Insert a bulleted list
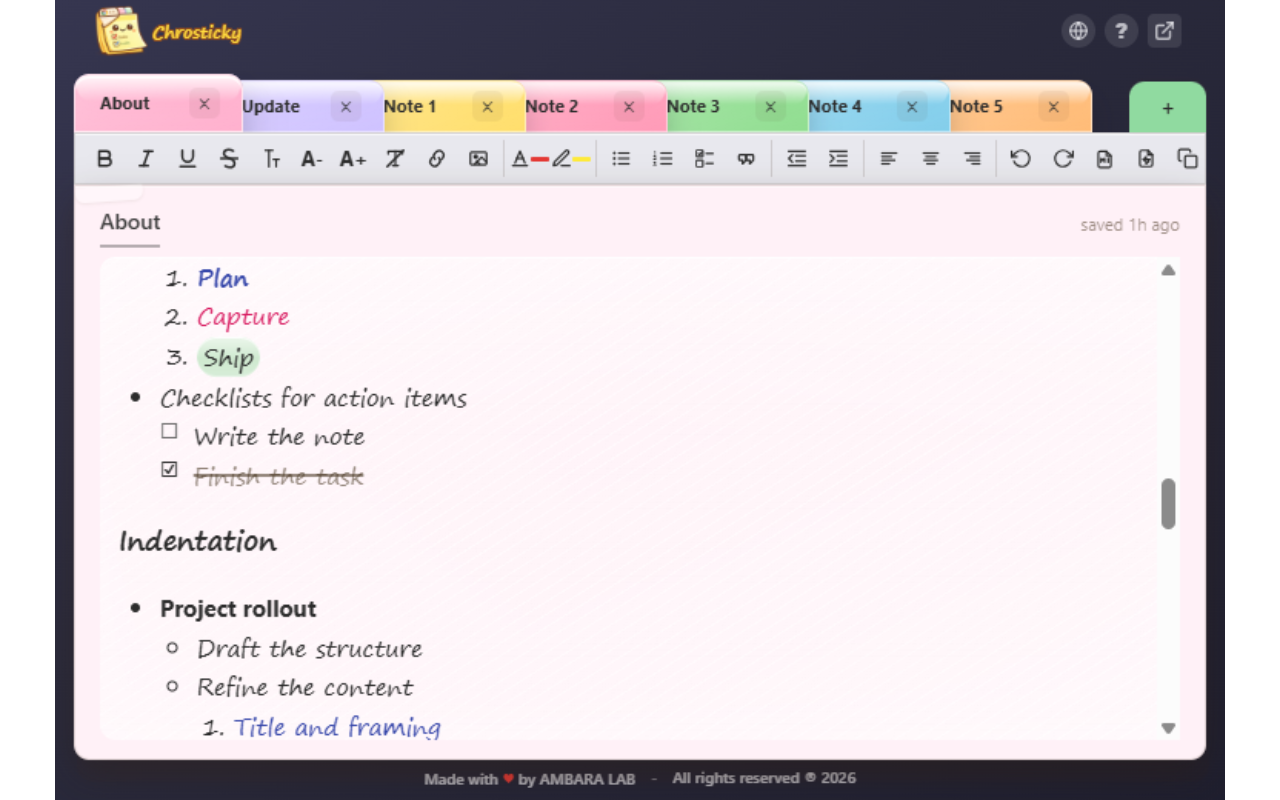Image resolution: width=1280 pixels, height=800 pixels. 621,159
